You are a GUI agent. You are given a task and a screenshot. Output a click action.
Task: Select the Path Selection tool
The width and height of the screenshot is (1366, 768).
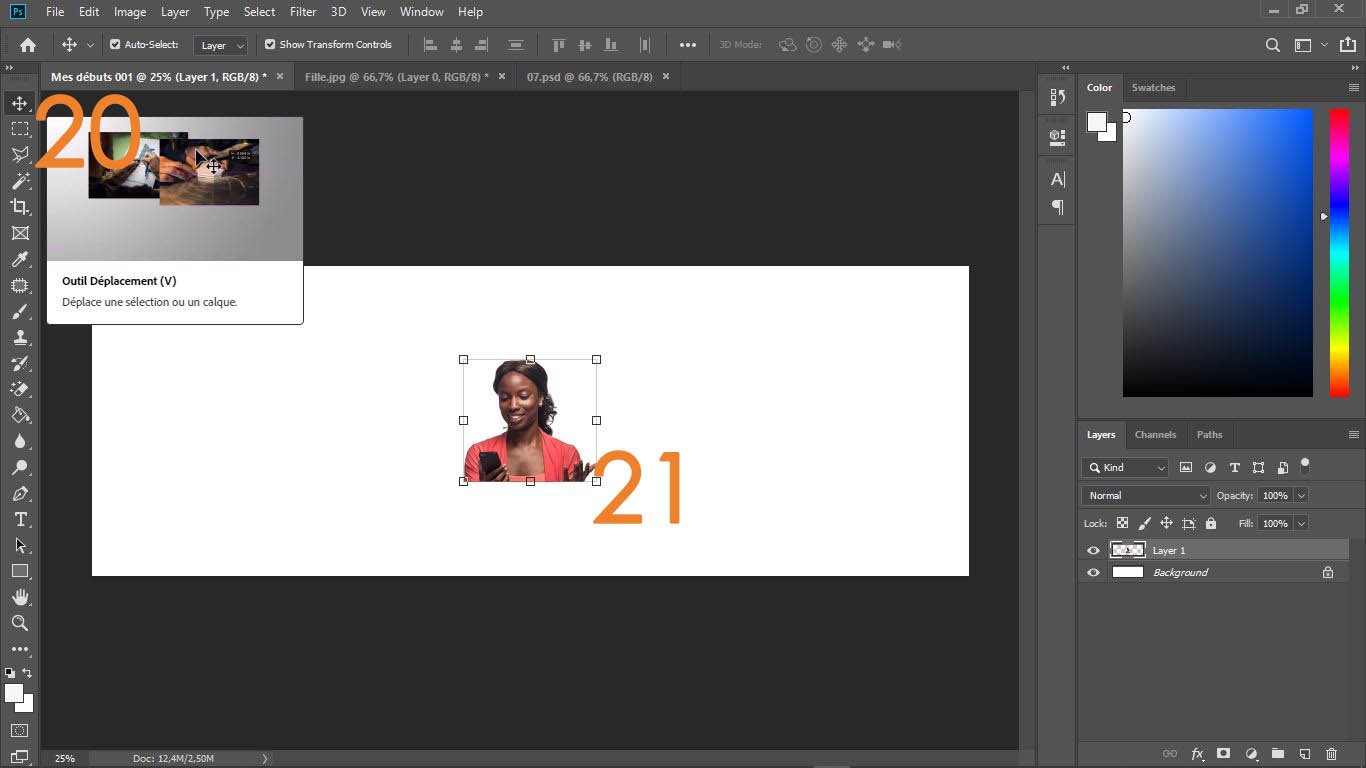20,545
